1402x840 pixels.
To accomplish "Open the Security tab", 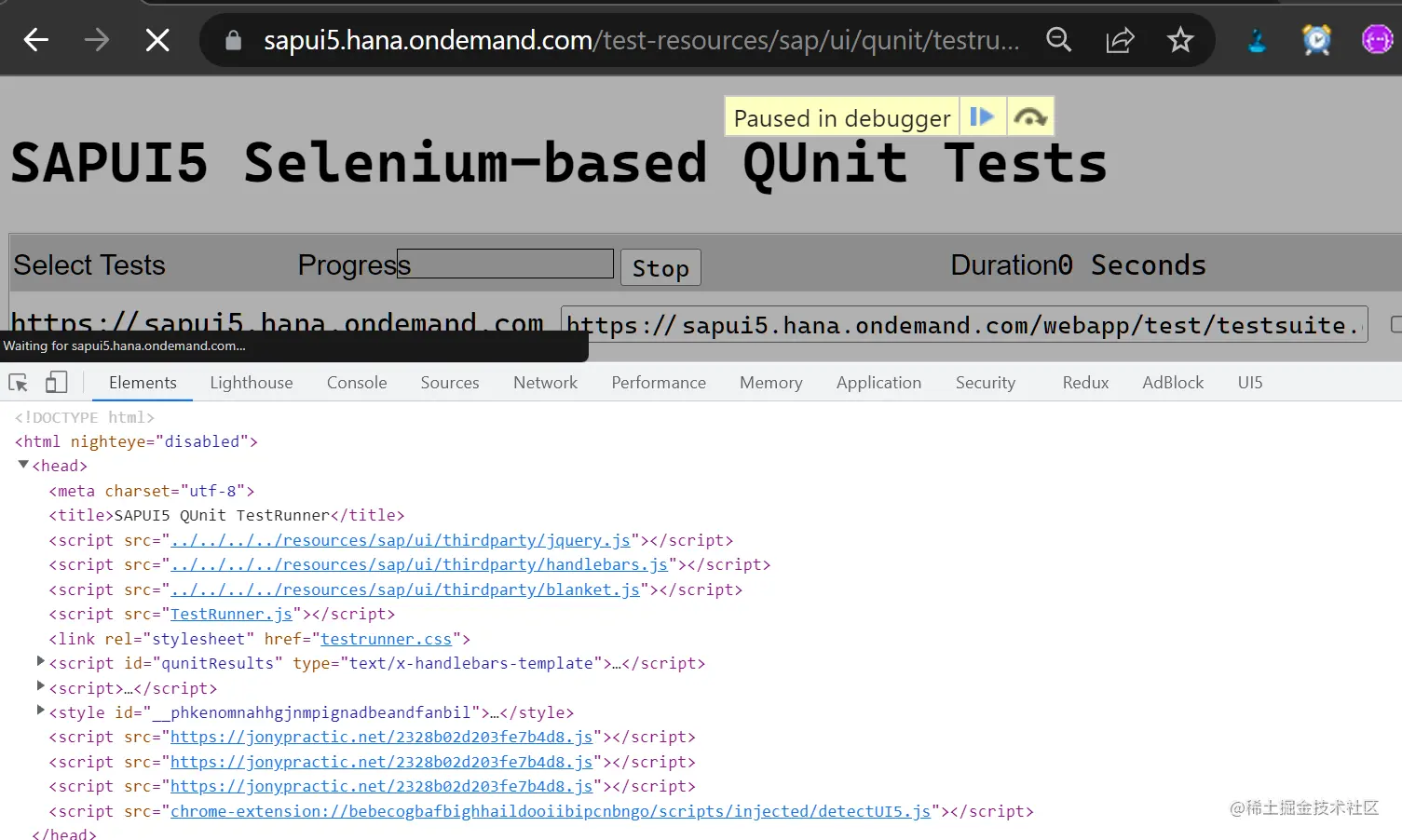I will (986, 383).
